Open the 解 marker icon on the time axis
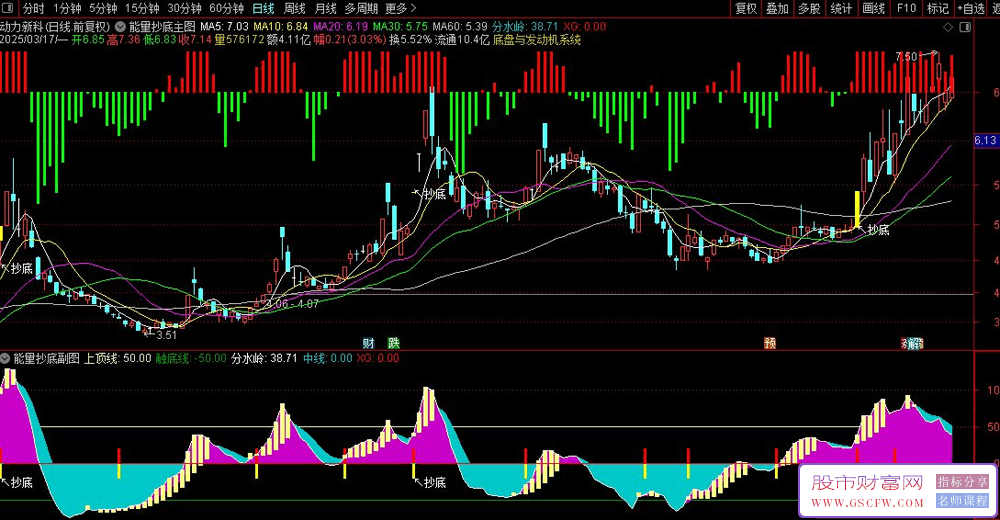 (x=915, y=343)
